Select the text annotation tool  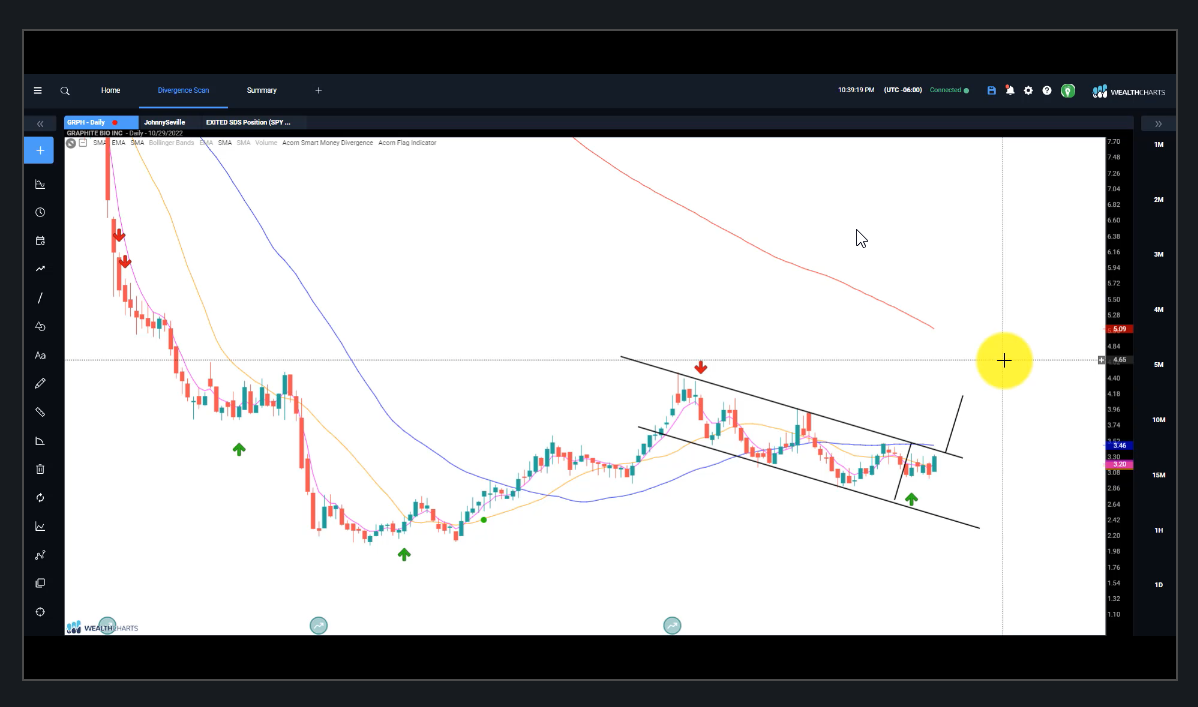click(x=40, y=355)
